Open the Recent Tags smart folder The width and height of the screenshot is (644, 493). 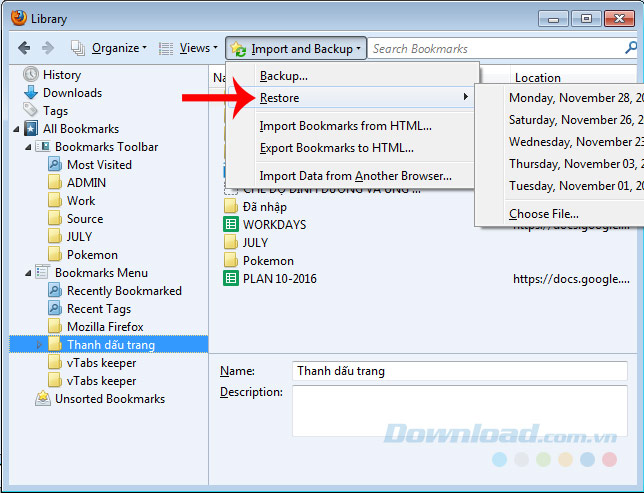tap(99, 309)
